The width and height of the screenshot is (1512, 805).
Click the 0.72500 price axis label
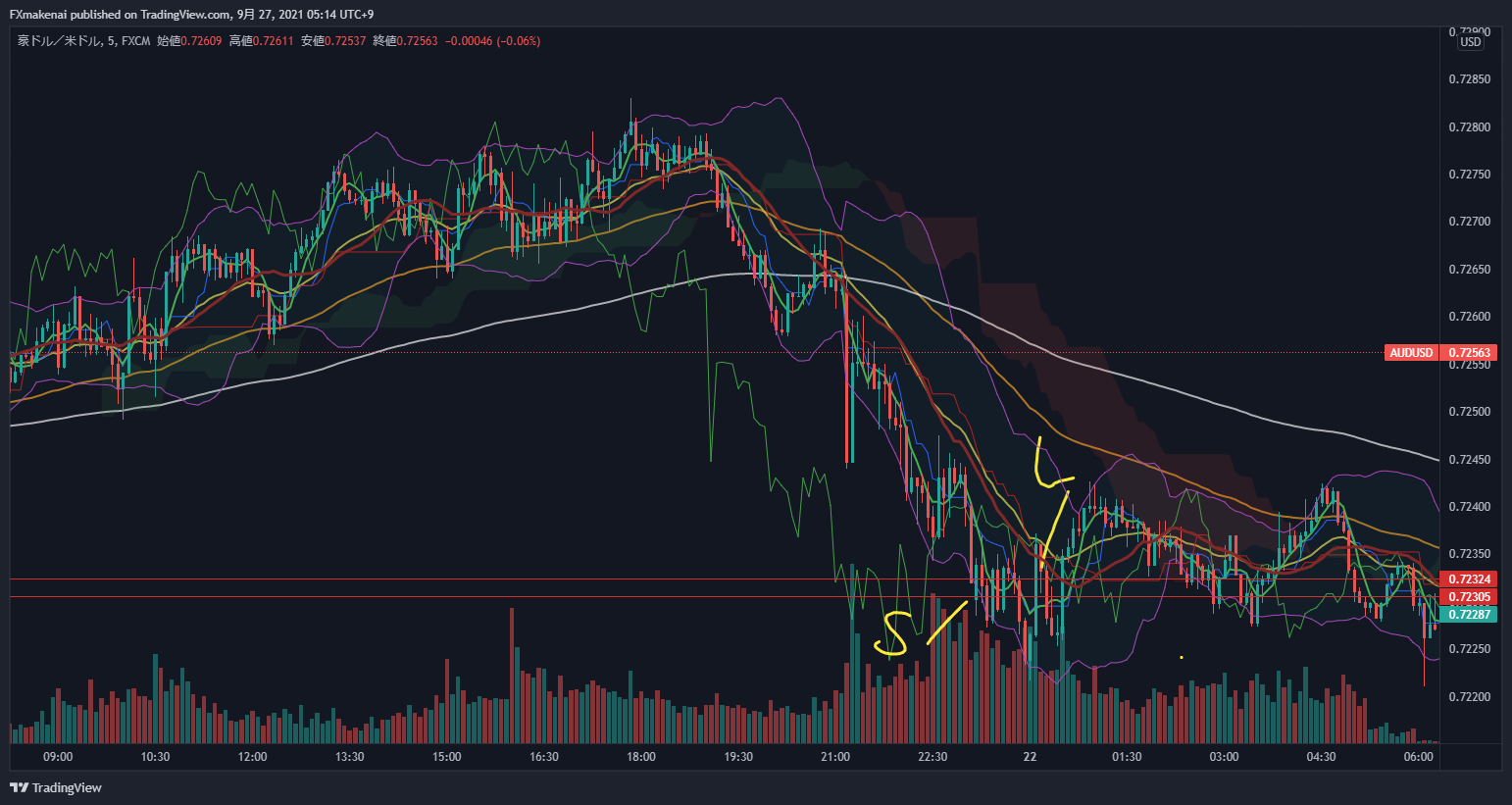(x=1469, y=412)
